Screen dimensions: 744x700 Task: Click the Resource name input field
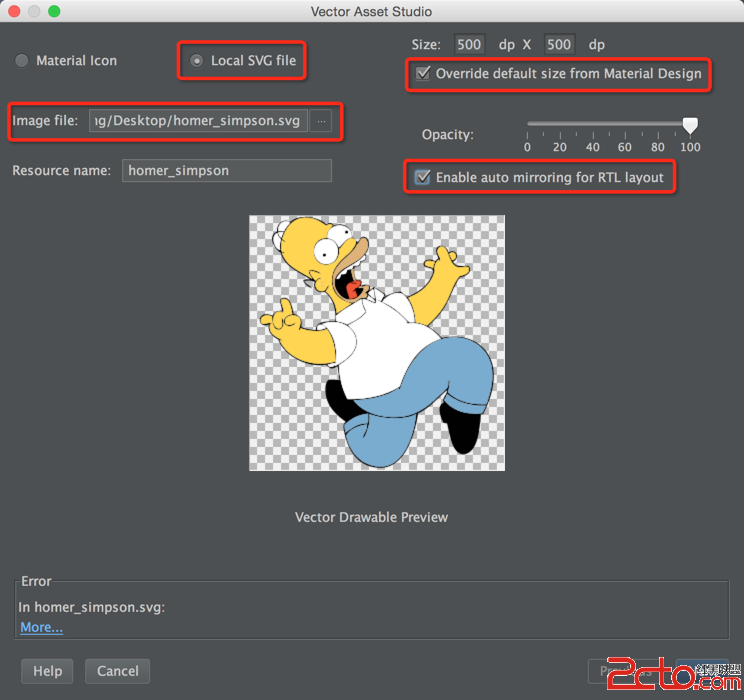[227, 170]
